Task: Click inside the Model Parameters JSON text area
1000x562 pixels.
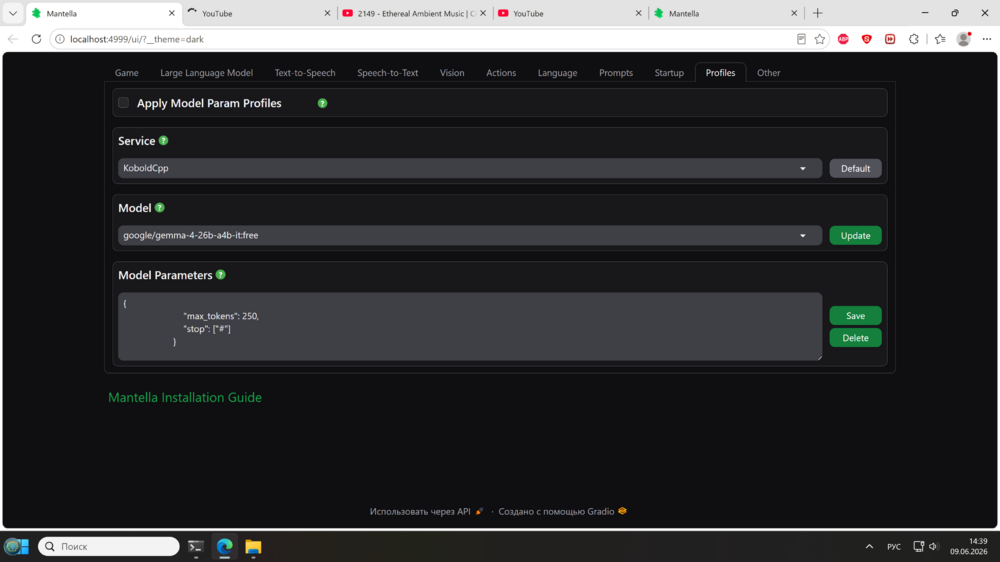Action: [470, 327]
